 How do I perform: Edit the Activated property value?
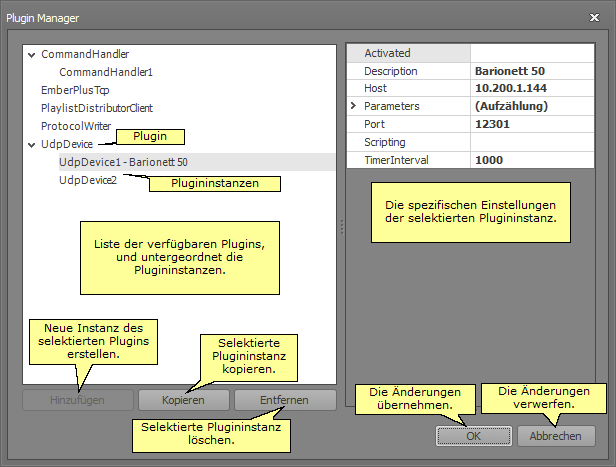pos(532,53)
